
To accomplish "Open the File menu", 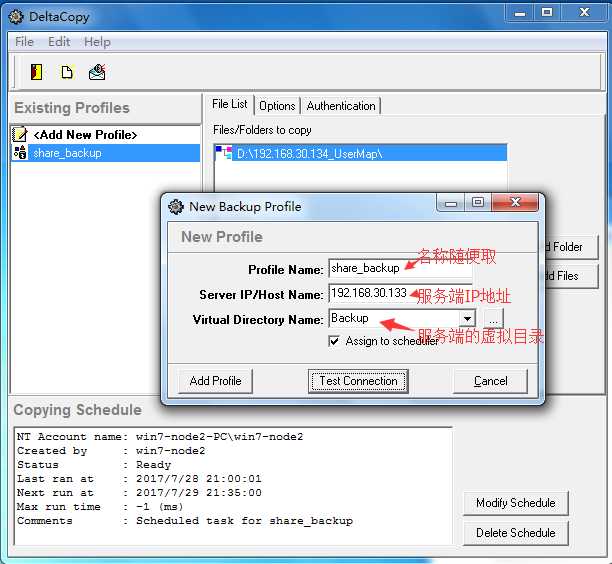I will coord(24,42).
